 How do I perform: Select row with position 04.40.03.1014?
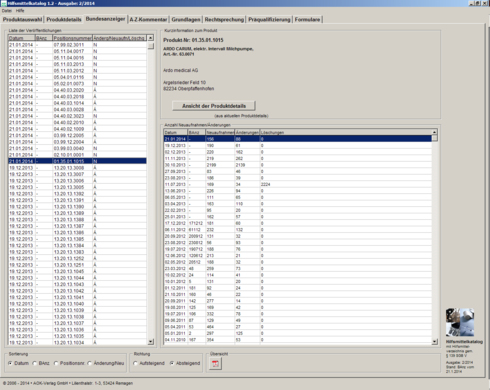(x=77, y=103)
